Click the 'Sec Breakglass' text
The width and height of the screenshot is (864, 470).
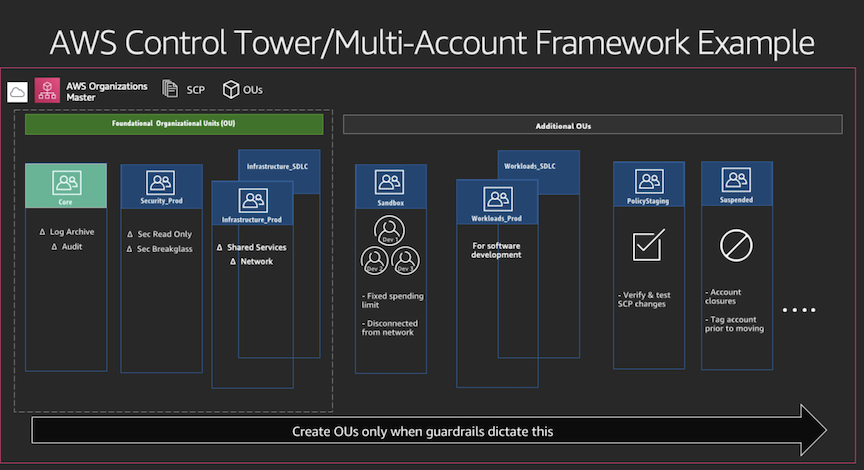click(x=165, y=249)
